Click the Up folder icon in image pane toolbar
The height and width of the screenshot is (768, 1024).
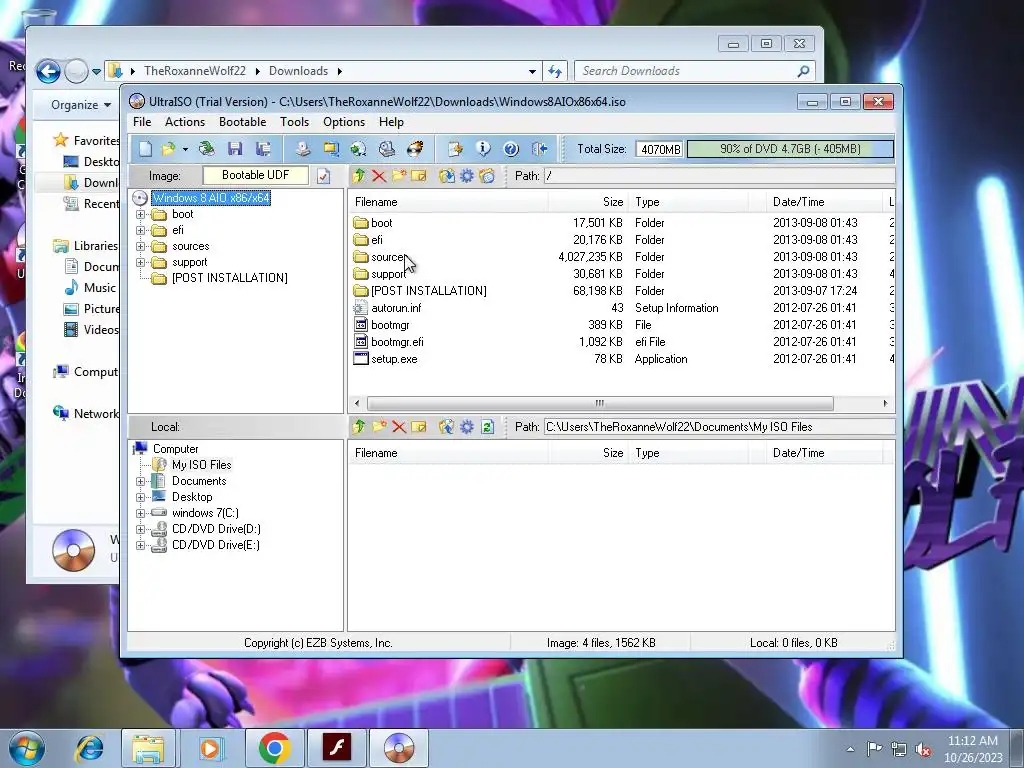359,176
